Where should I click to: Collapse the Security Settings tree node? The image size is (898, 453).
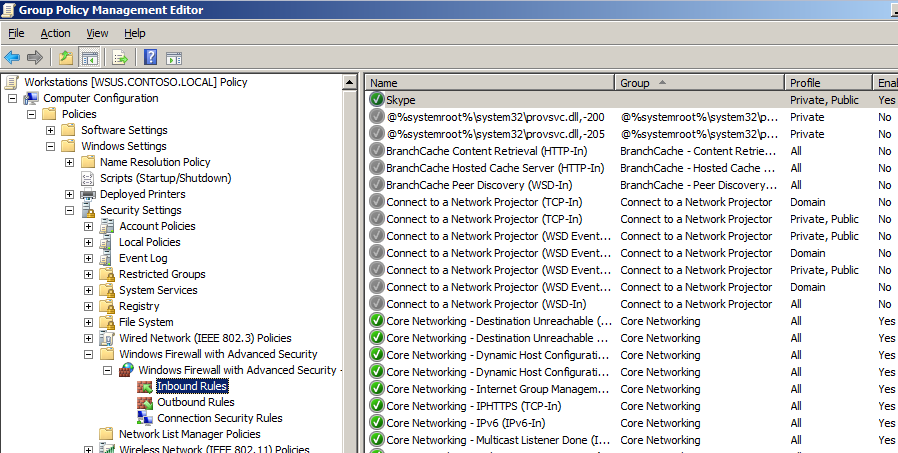[70, 210]
